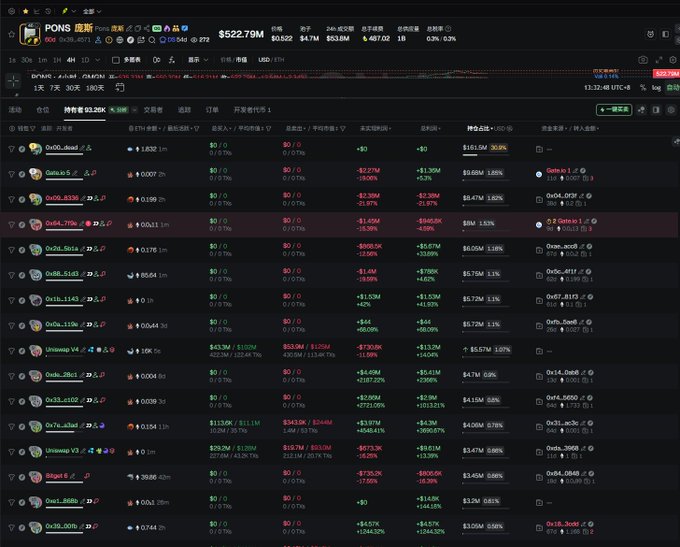Select the 持有者 93.26K tab
680x547 pixels.
pyautogui.click(x=85, y=110)
